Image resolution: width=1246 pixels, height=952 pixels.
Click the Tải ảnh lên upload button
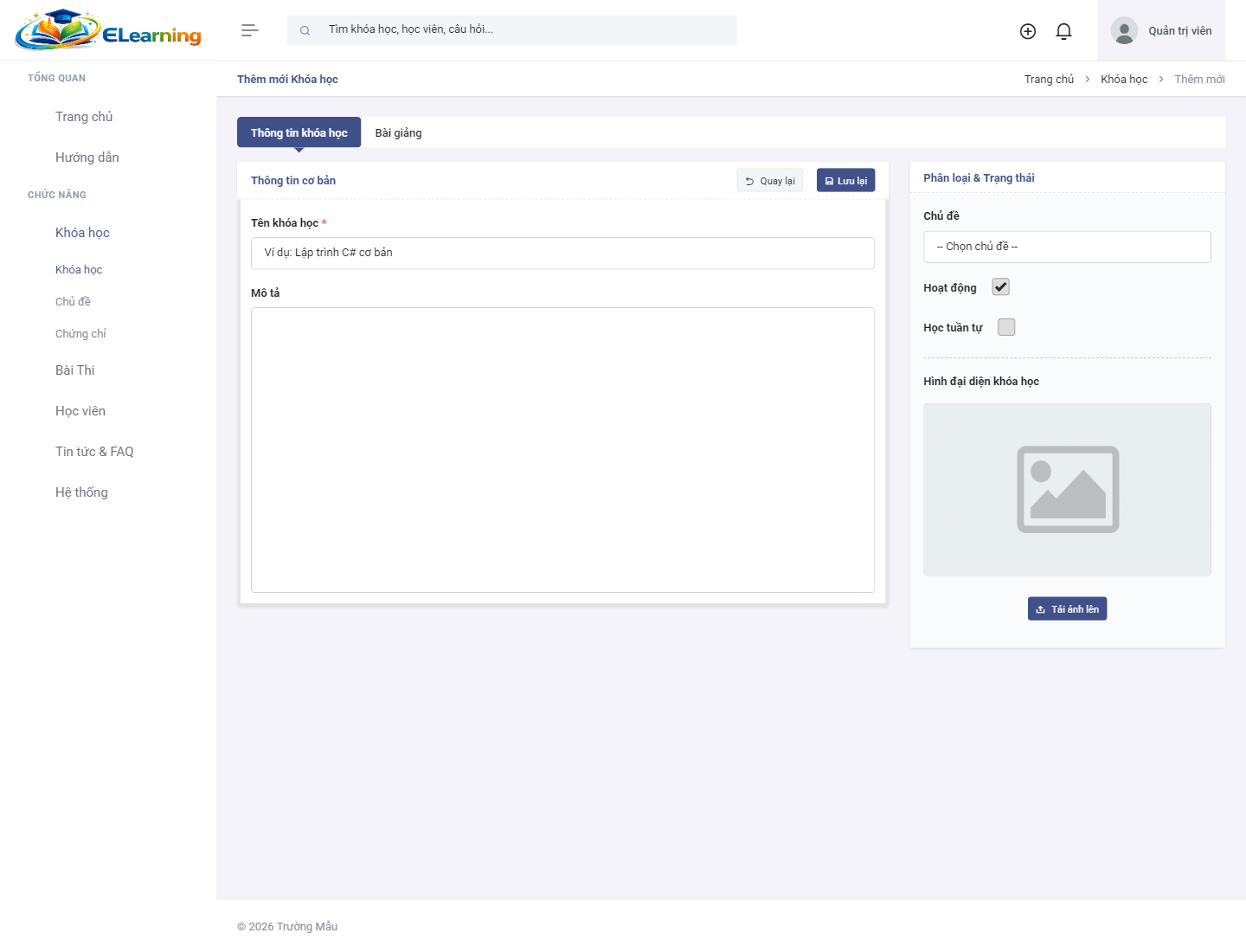[x=1067, y=609]
